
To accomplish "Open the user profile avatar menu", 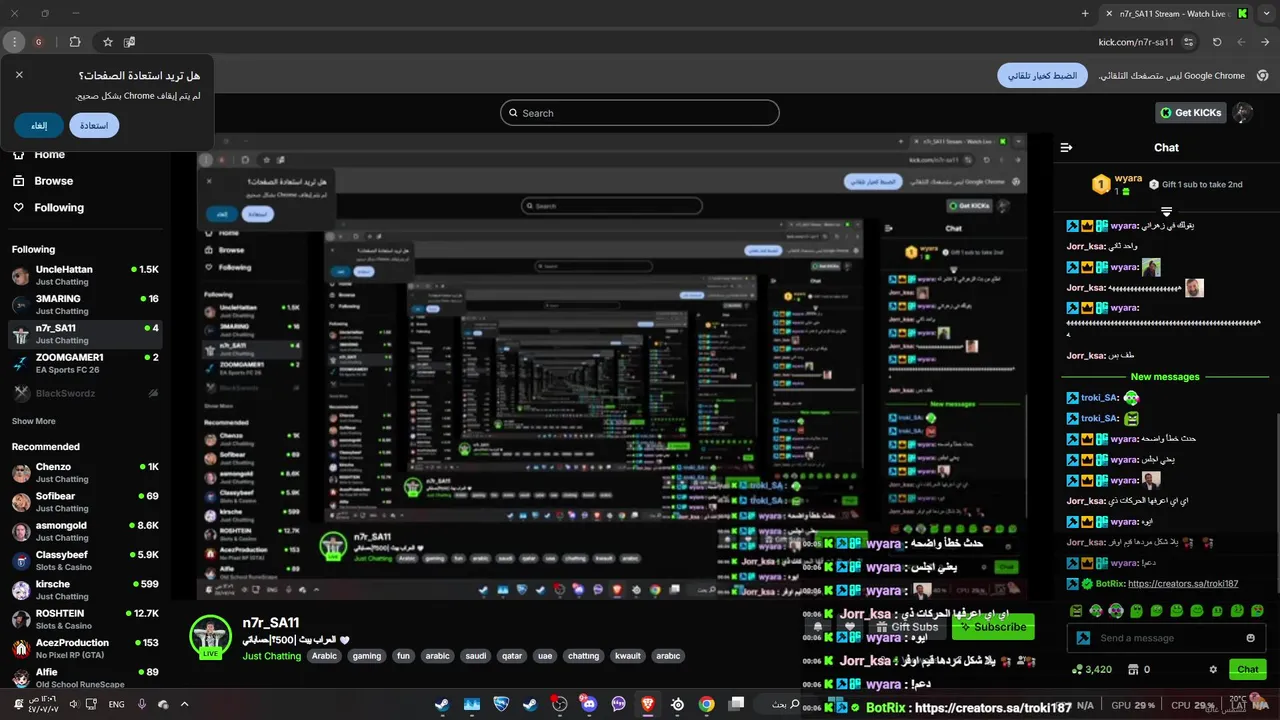I will (x=1243, y=113).
